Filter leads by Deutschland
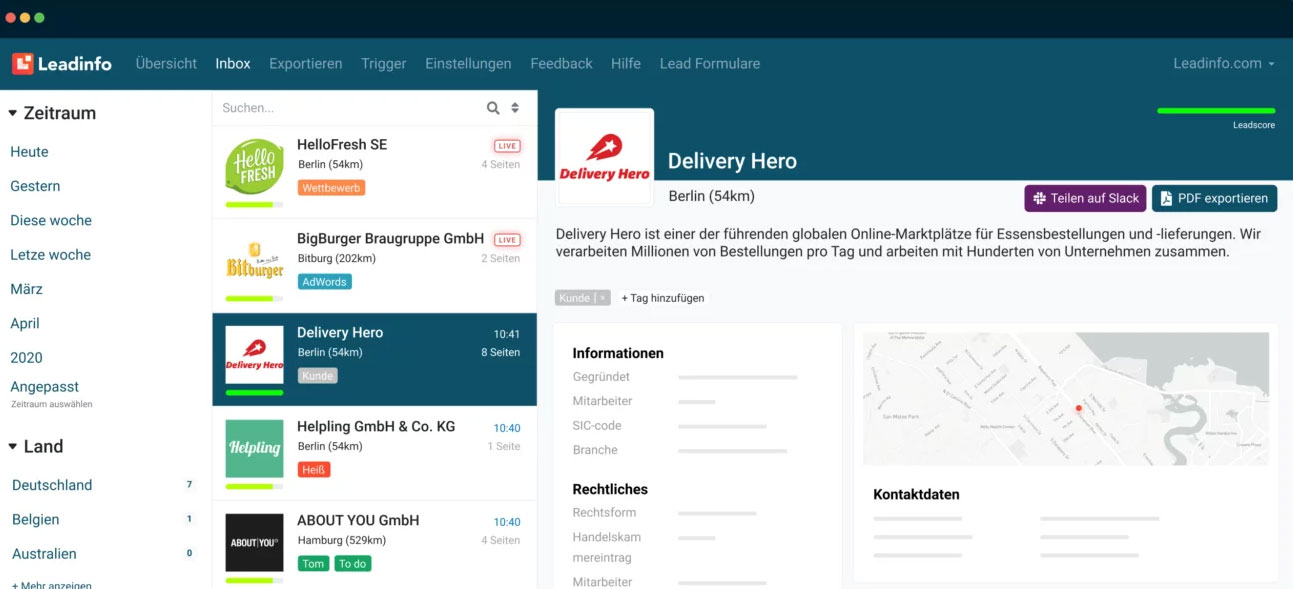Viewport: 1293px width, 589px height. pos(52,485)
